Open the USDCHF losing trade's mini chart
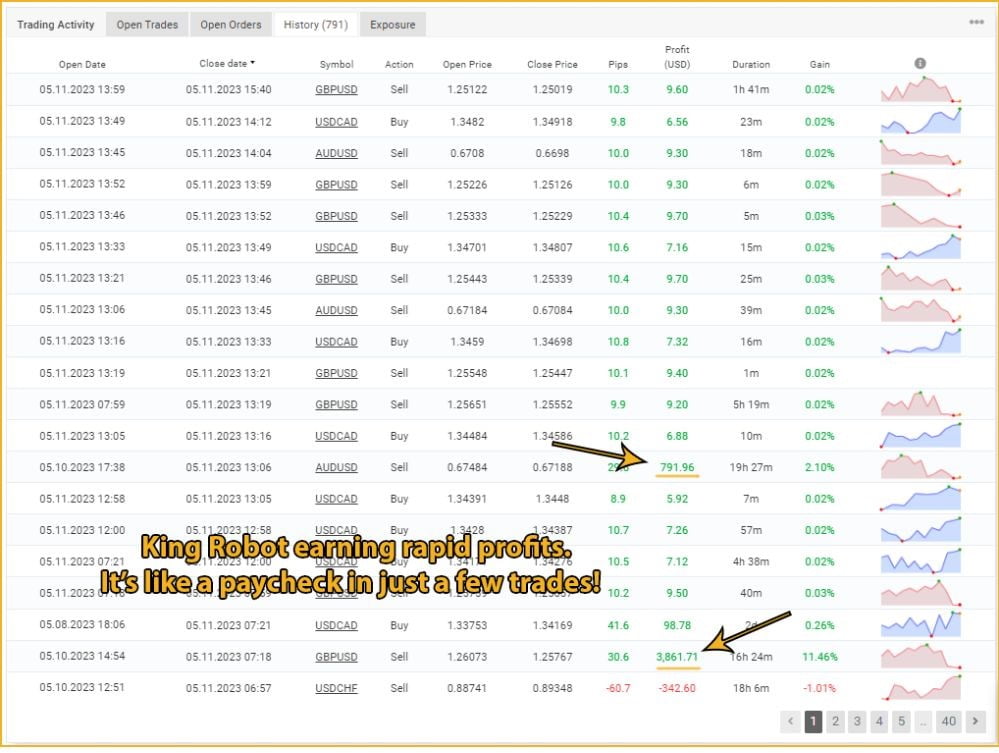Image resolution: width=999 pixels, height=753 pixels. (x=921, y=687)
